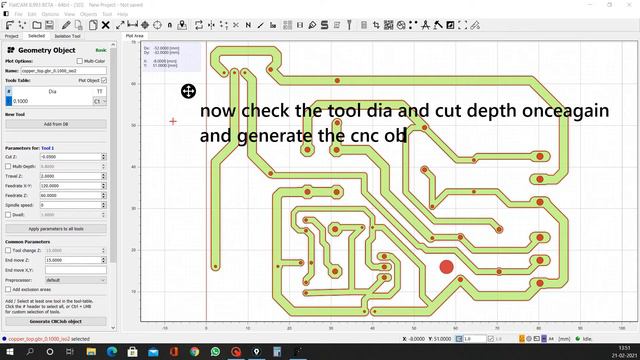Launch Microsoft Edge from taskbar
The height and width of the screenshot is (360, 640).
[112, 351]
